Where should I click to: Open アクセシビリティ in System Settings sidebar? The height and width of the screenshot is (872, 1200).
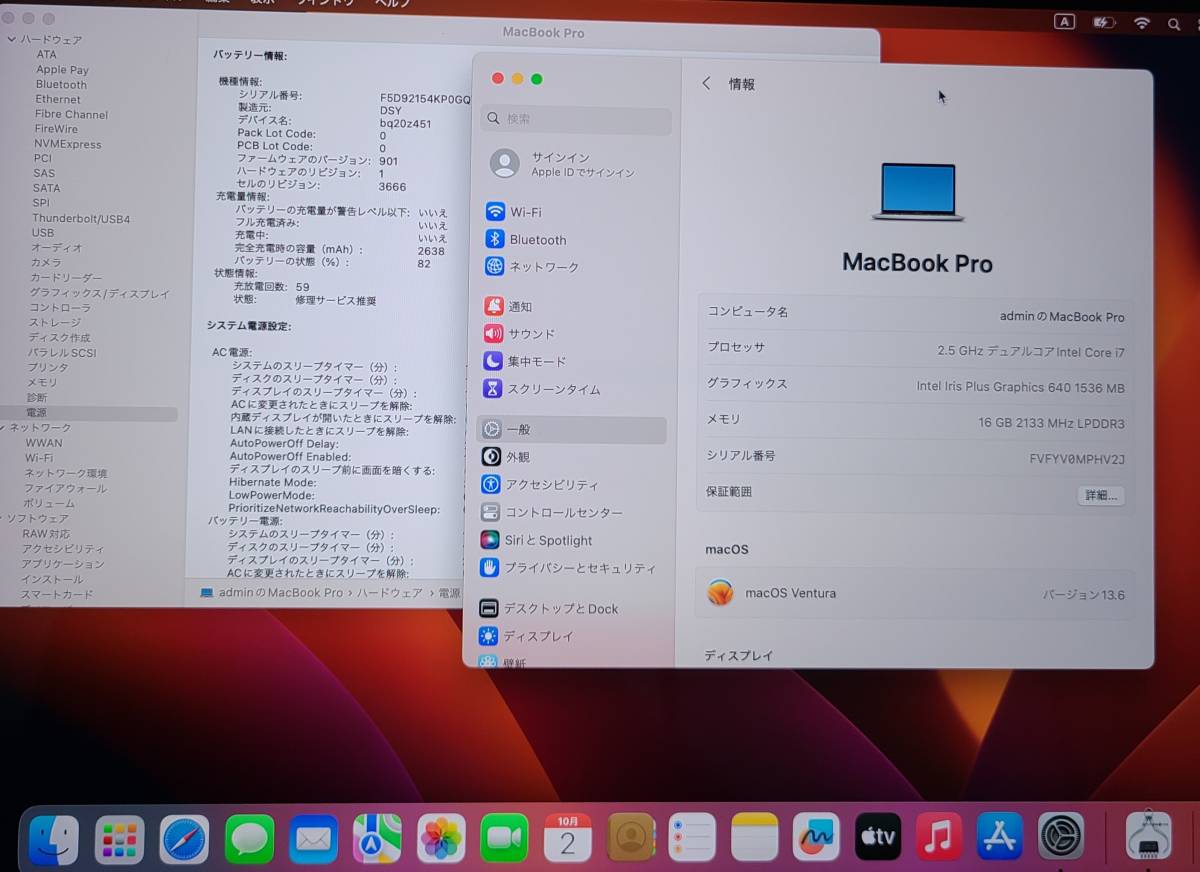click(540, 485)
